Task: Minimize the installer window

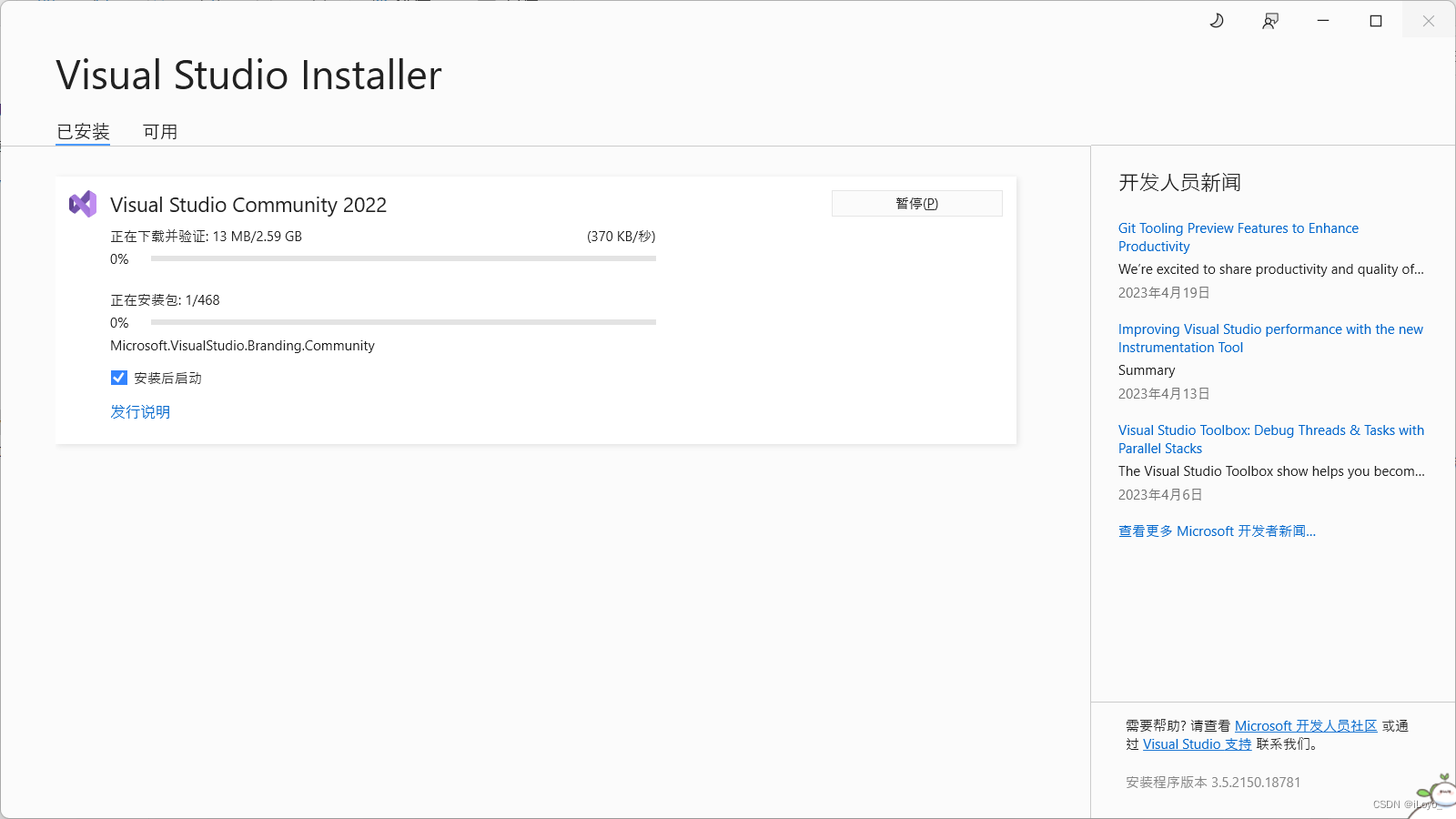Action: (1323, 21)
